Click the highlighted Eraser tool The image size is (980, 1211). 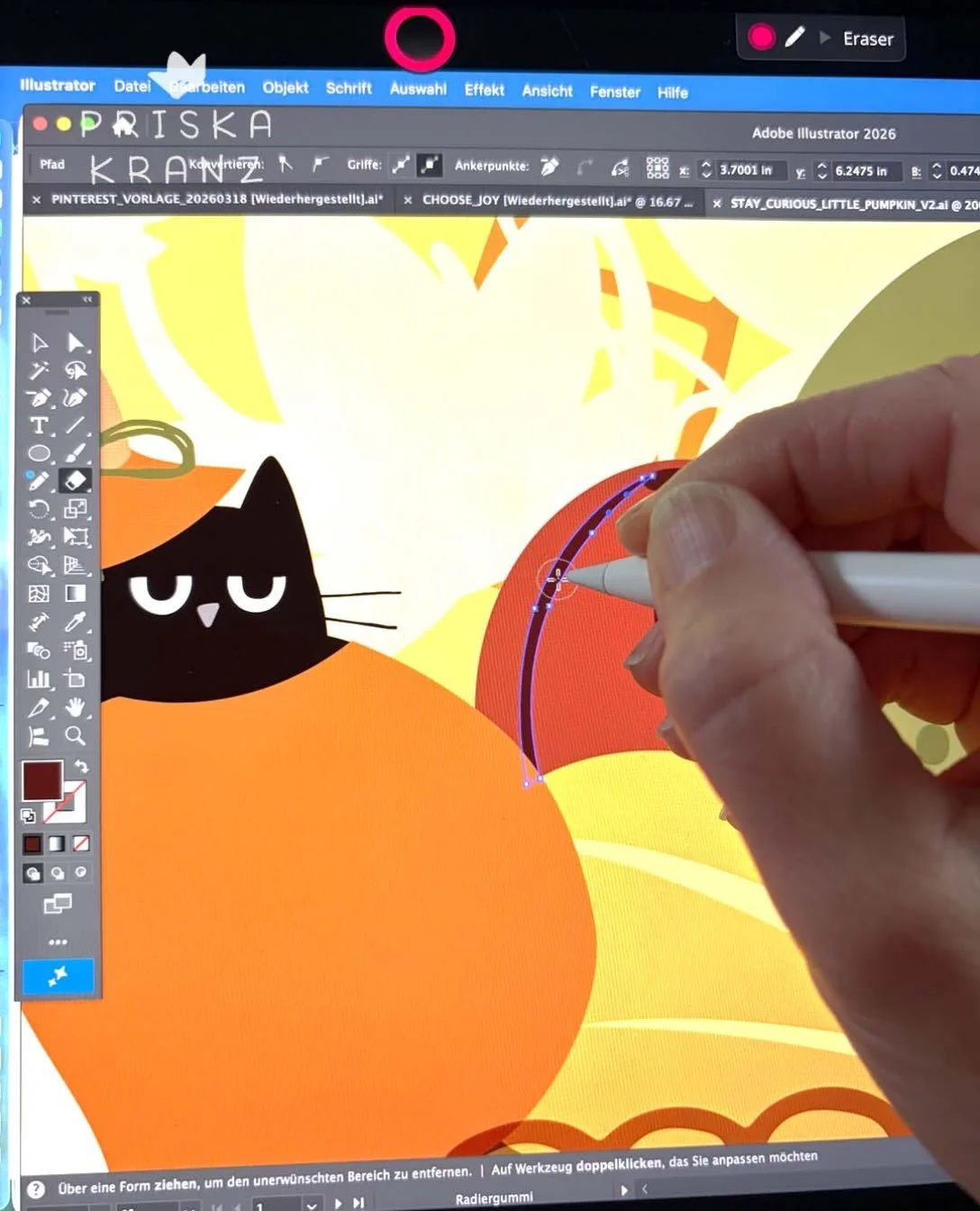[76, 481]
